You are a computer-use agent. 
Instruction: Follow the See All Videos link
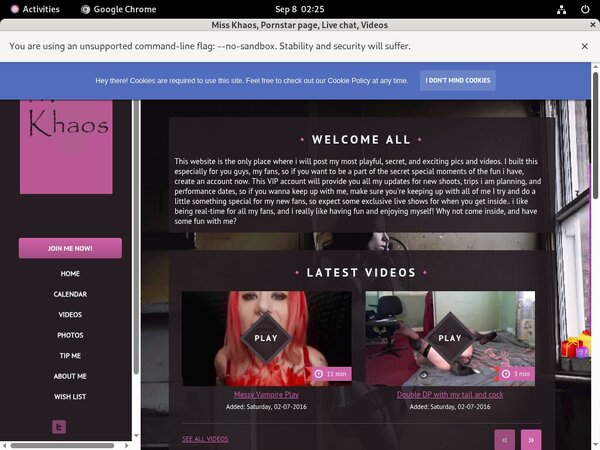click(205, 439)
